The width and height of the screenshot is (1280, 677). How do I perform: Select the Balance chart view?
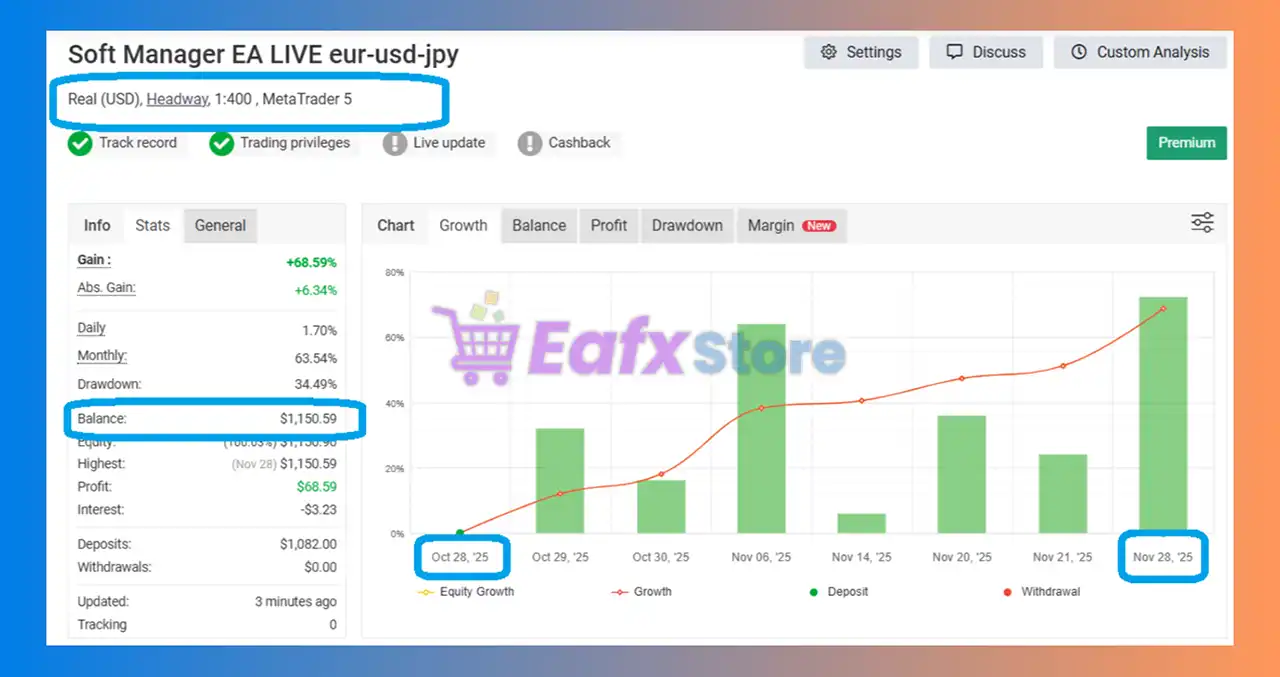(539, 225)
